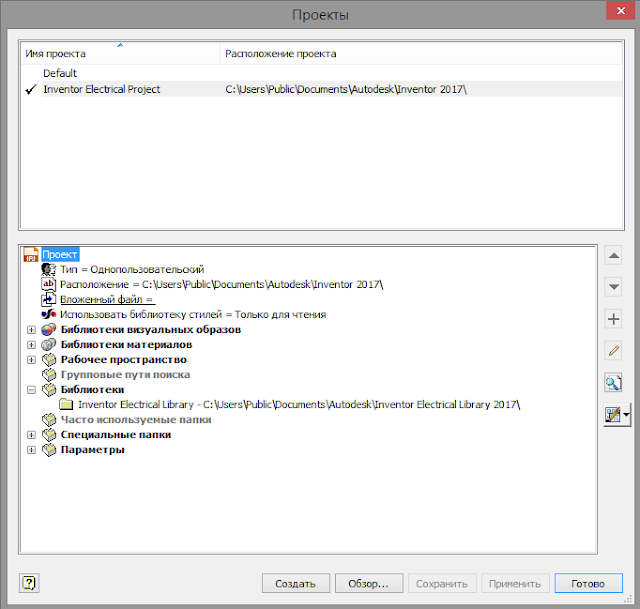Select Вложенный файл = row
Image resolution: width=640 pixels, height=609 pixels.
(x=107, y=299)
